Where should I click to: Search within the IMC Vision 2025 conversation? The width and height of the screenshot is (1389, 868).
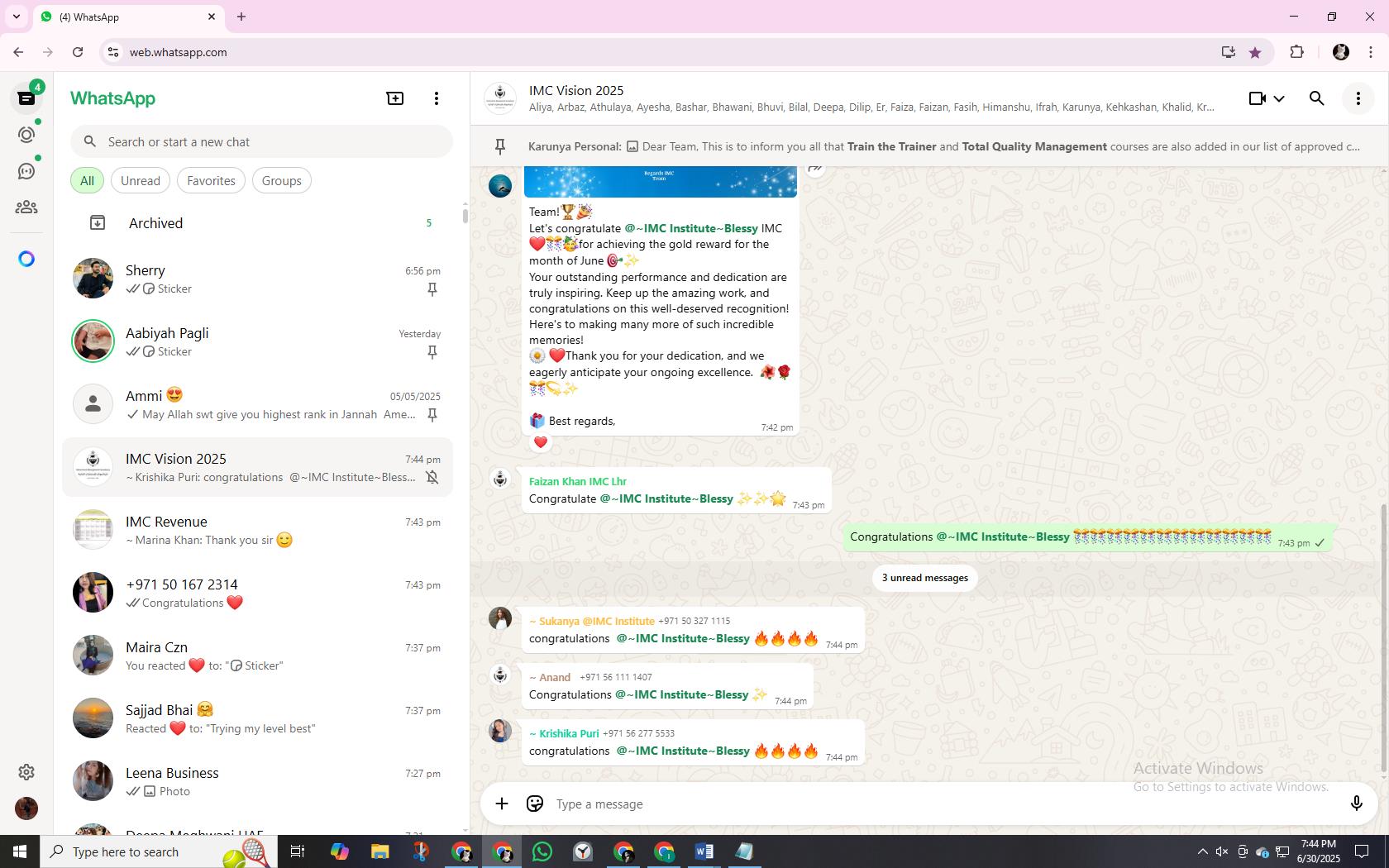coord(1317,98)
